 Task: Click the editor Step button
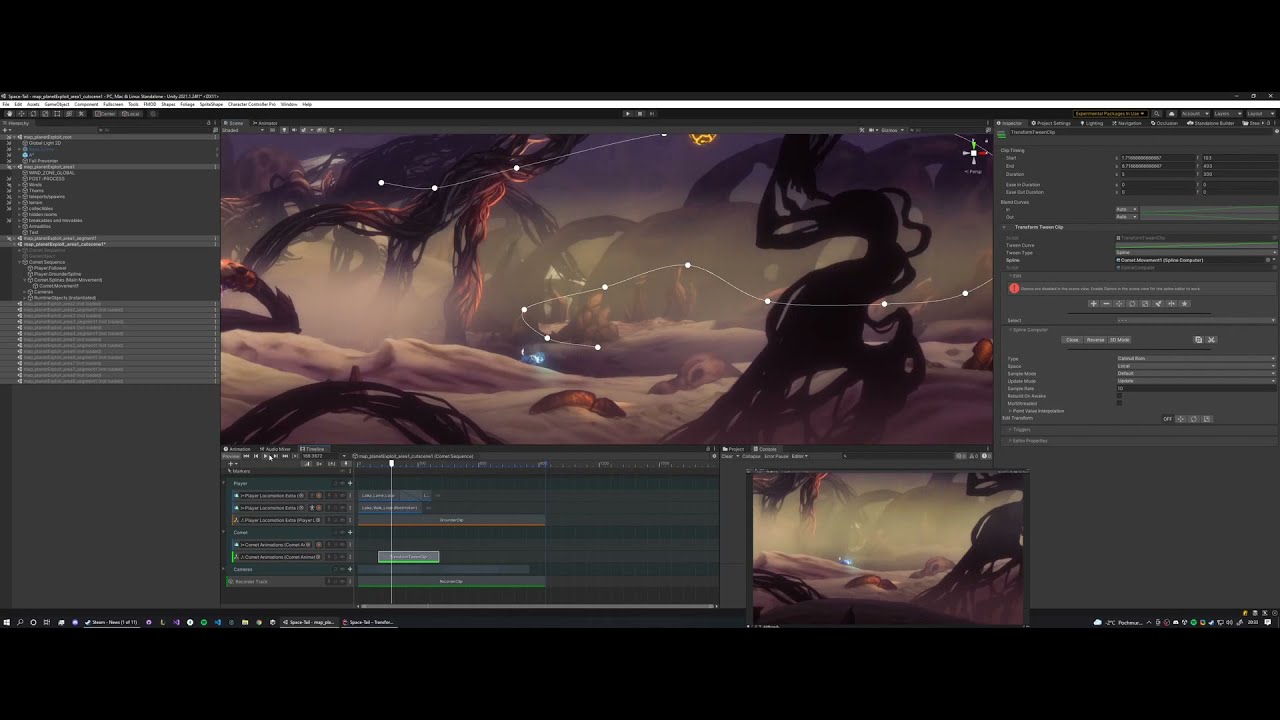[651, 113]
